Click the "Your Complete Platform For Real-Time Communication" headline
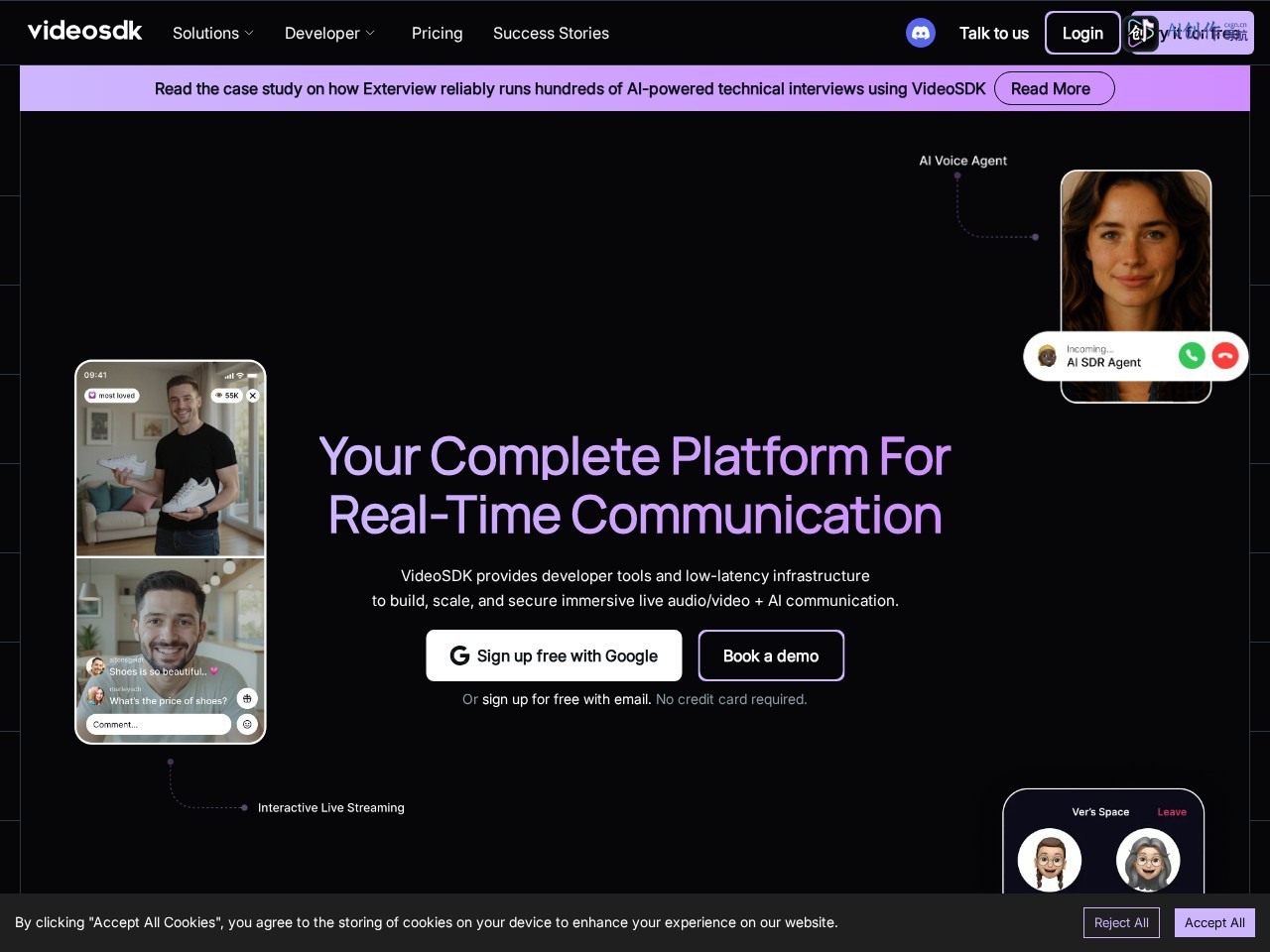This screenshot has width=1270, height=952. 635,486
